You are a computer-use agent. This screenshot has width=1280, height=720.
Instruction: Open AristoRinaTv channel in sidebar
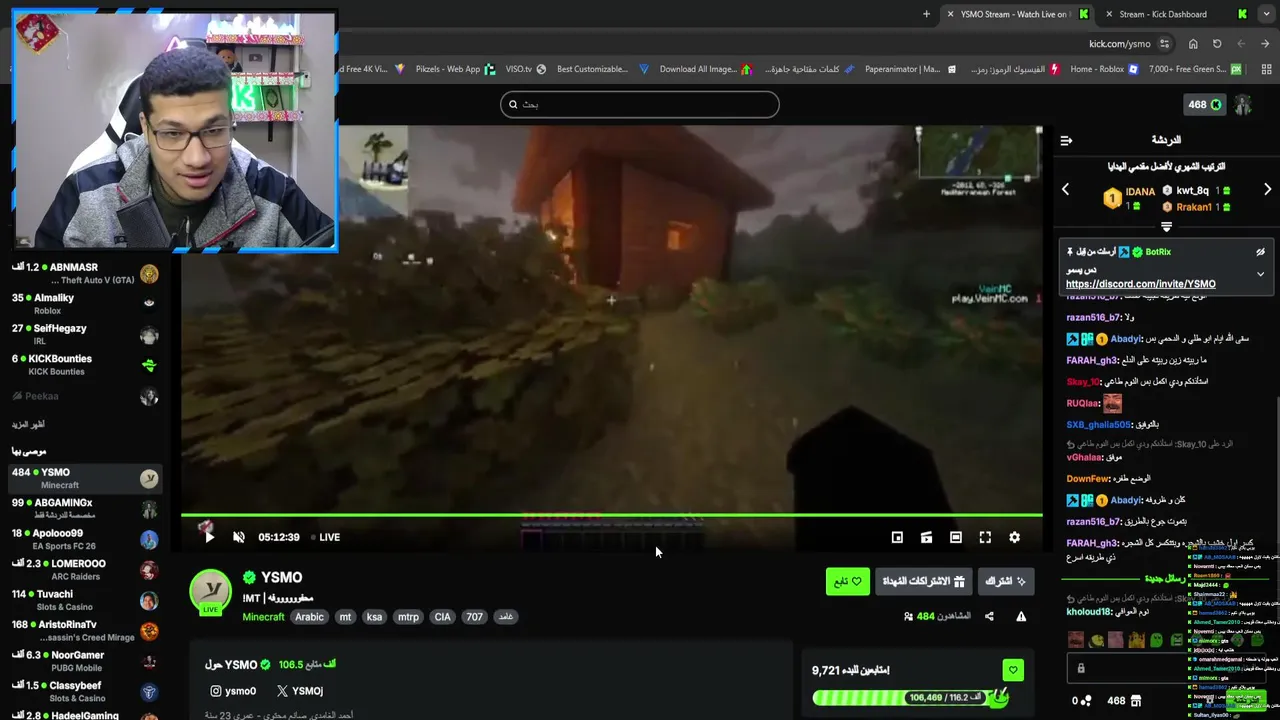pos(85,631)
